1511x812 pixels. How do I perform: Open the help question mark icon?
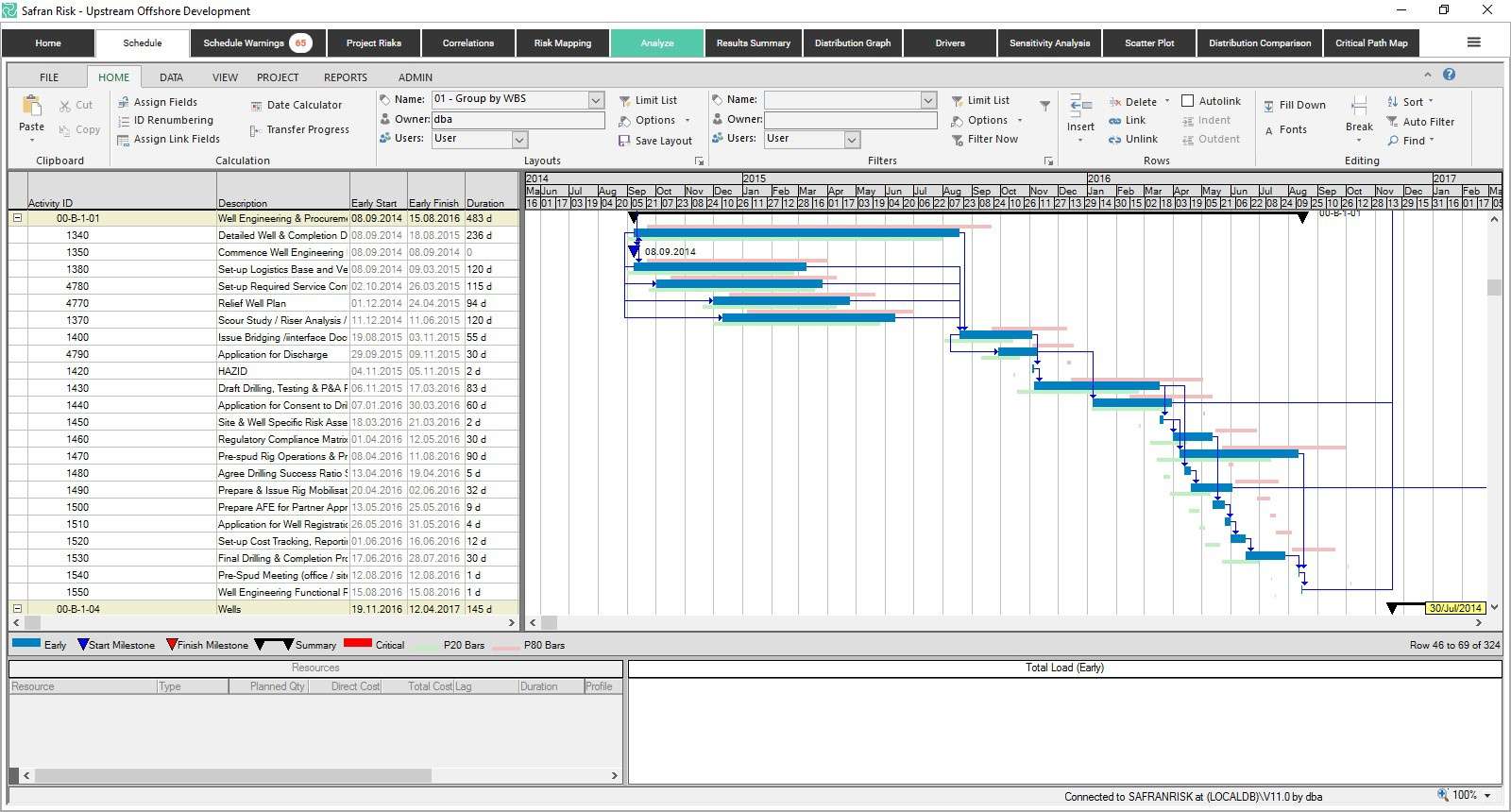pyautogui.click(x=1450, y=75)
